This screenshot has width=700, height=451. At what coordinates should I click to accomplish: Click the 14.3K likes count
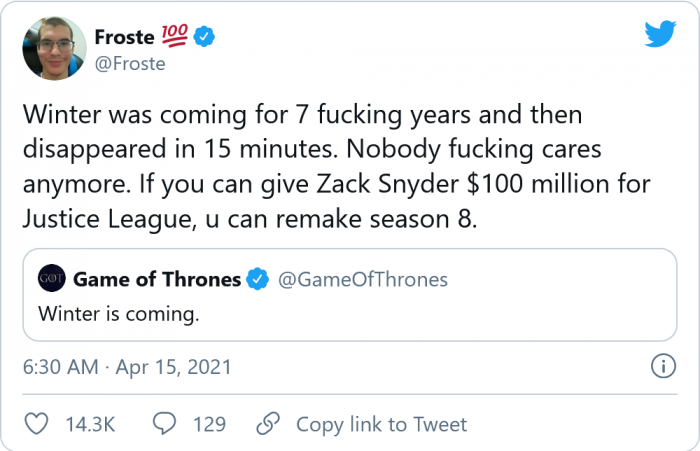[90, 424]
